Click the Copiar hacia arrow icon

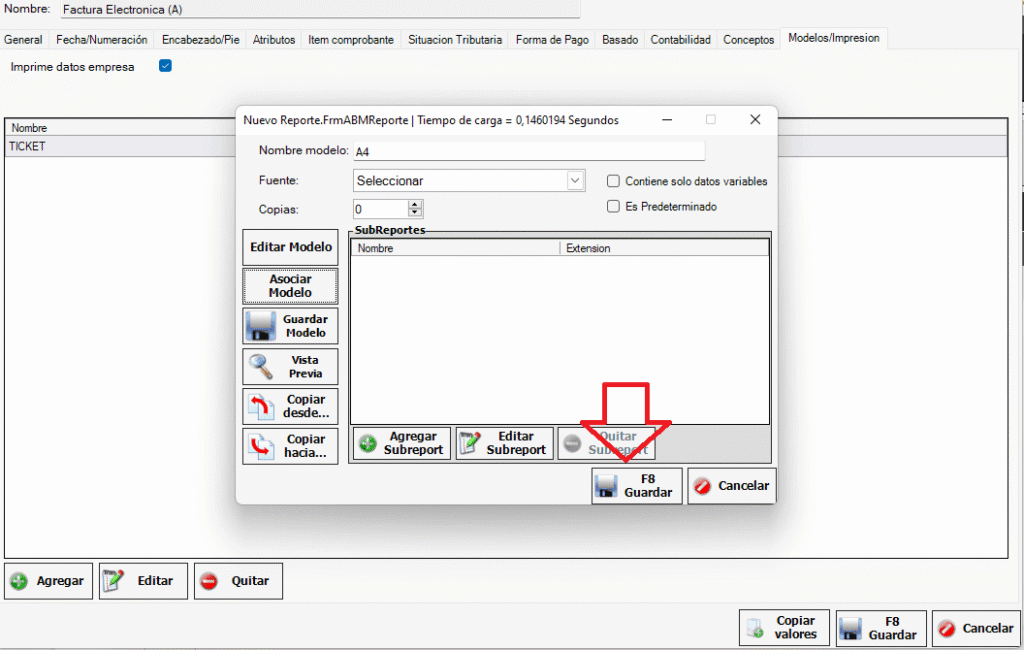click(261, 446)
